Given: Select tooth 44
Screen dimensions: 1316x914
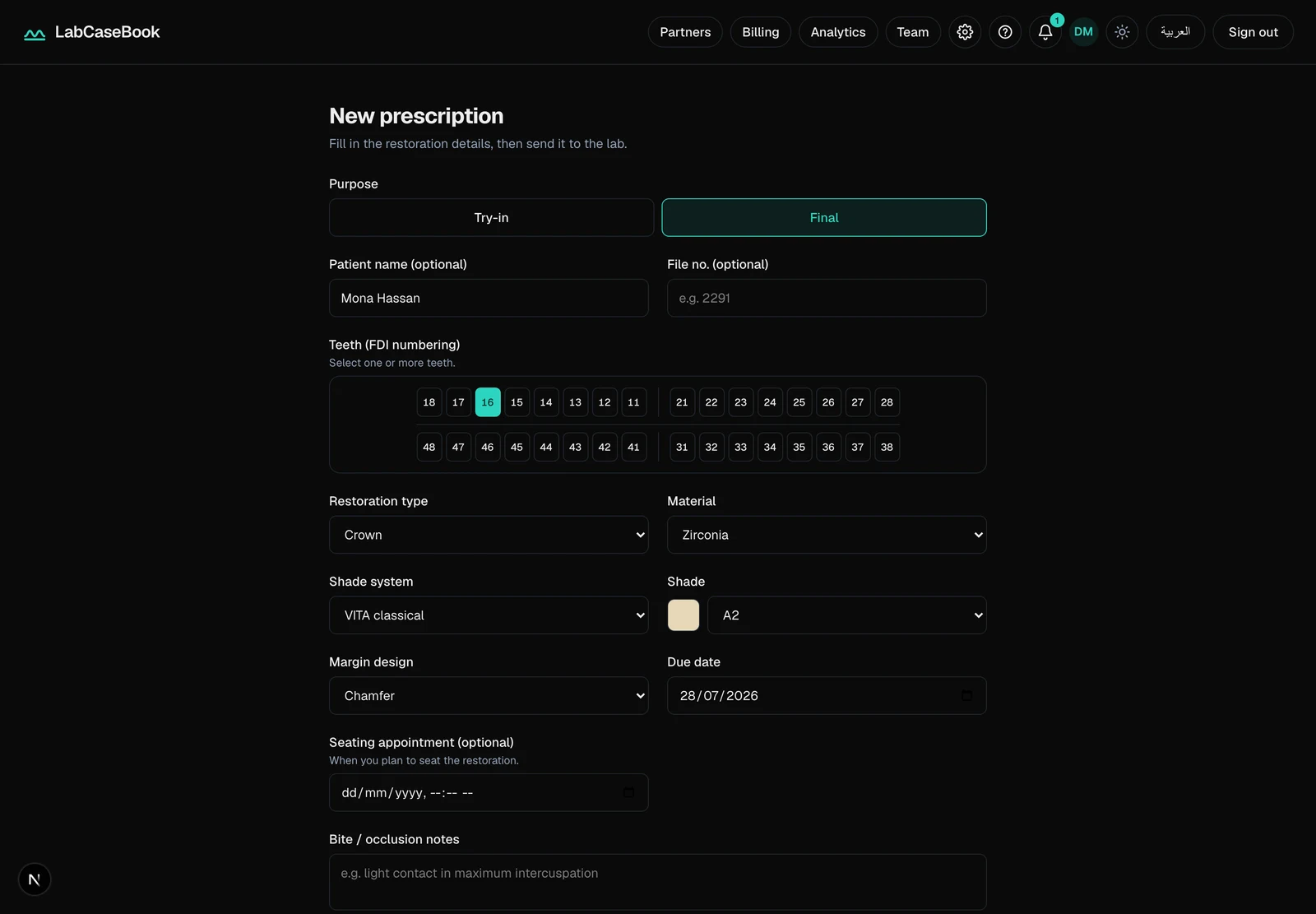Looking at the screenshot, I should pos(546,448).
